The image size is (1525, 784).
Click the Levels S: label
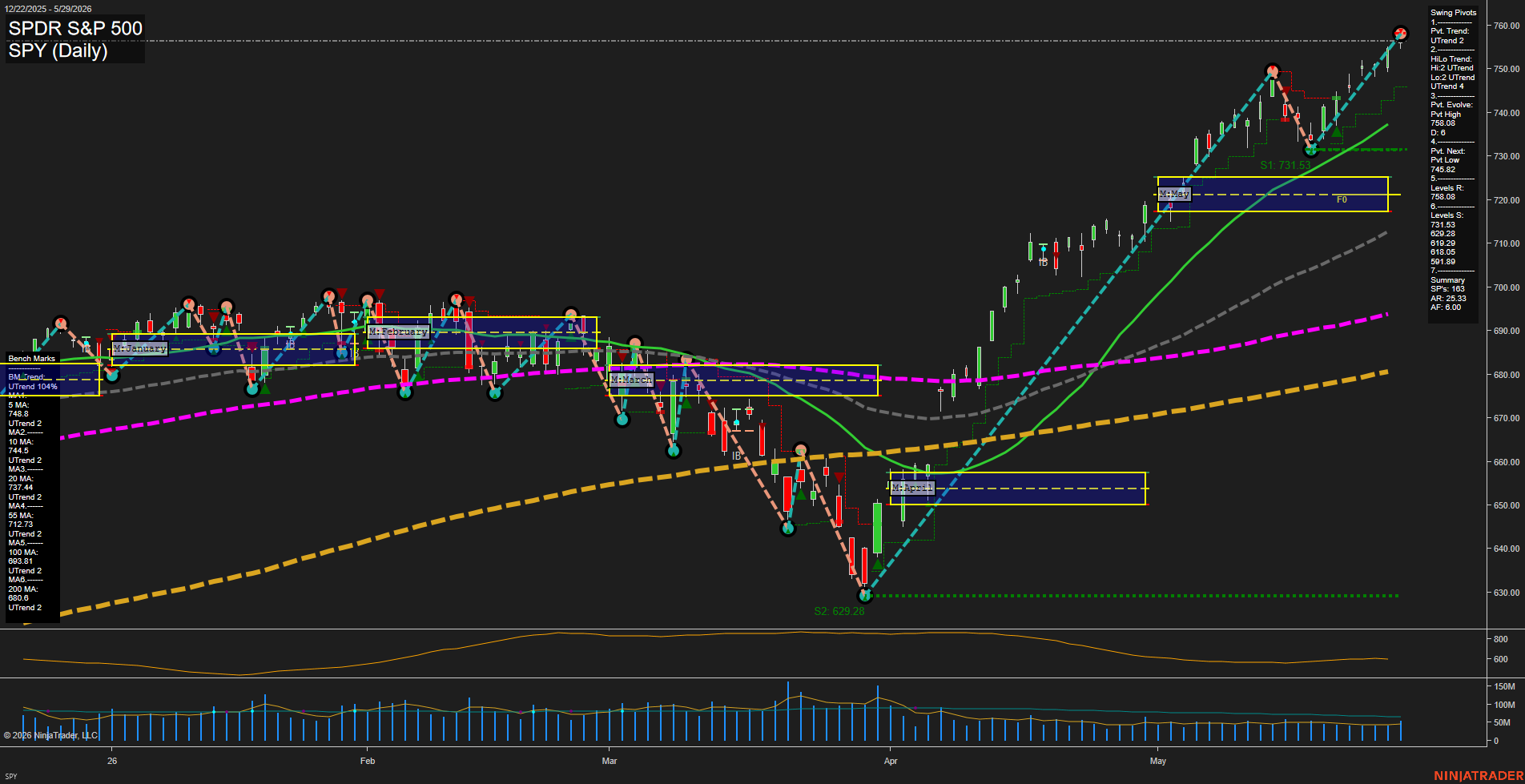coord(1447,215)
